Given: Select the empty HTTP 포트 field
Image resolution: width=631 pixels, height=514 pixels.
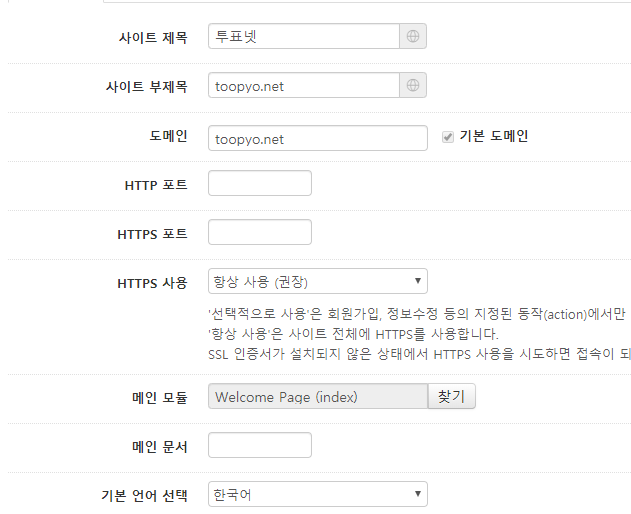Looking at the screenshot, I should click(x=260, y=183).
